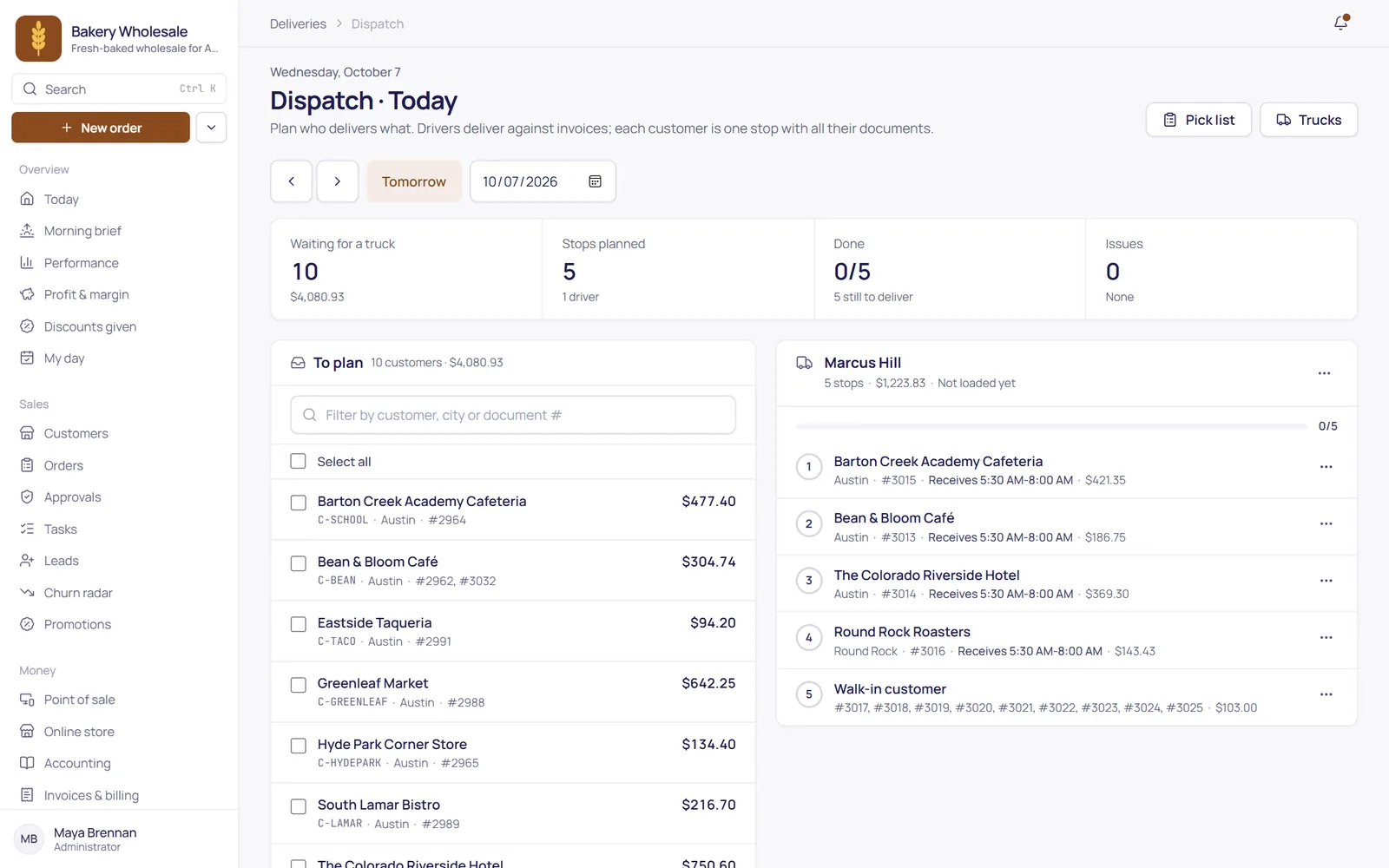
Task: Click the Discounts given icon in the sidebar
Action: 27,326
